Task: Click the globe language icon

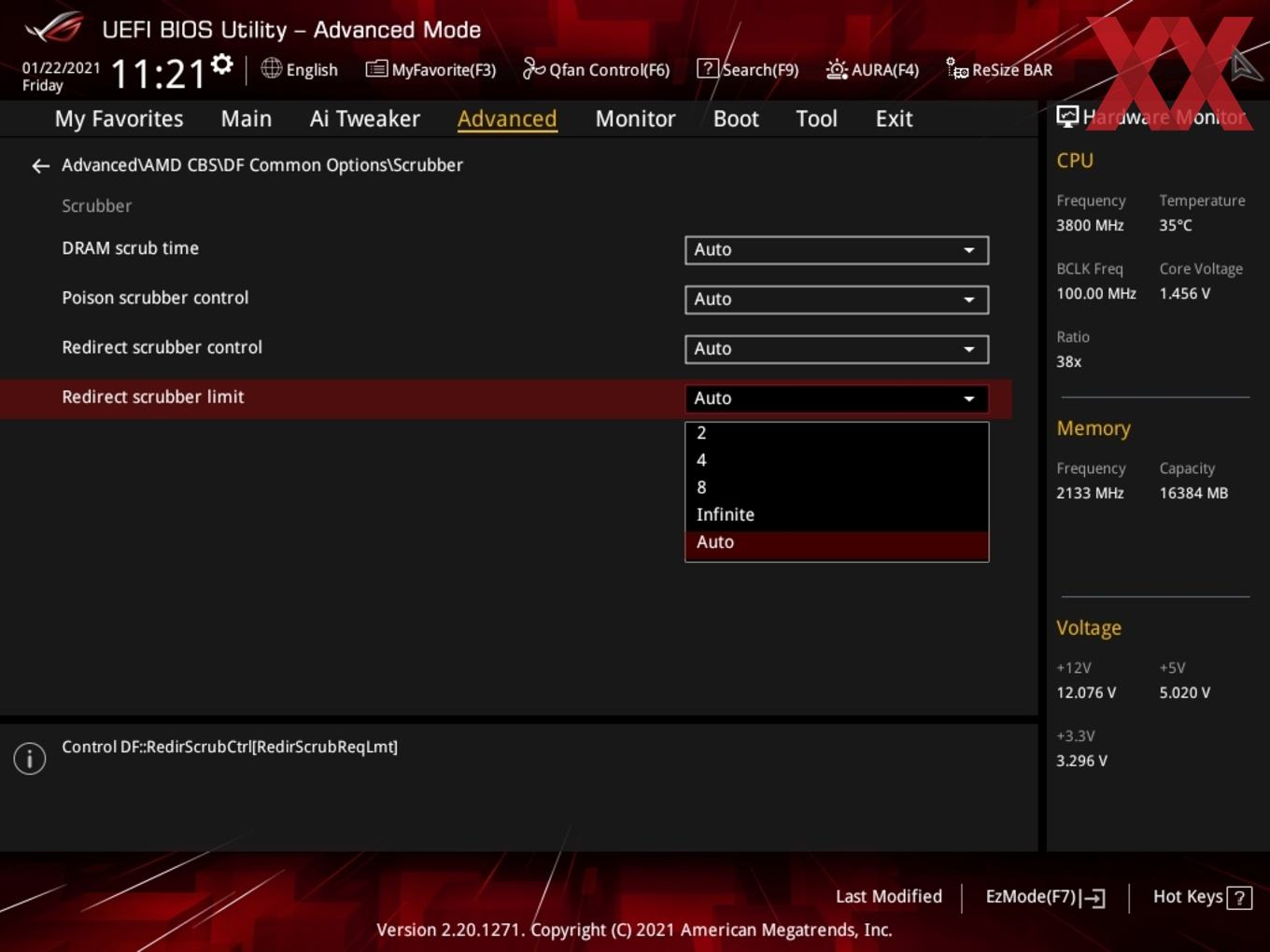Action: (x=271, y=68)
